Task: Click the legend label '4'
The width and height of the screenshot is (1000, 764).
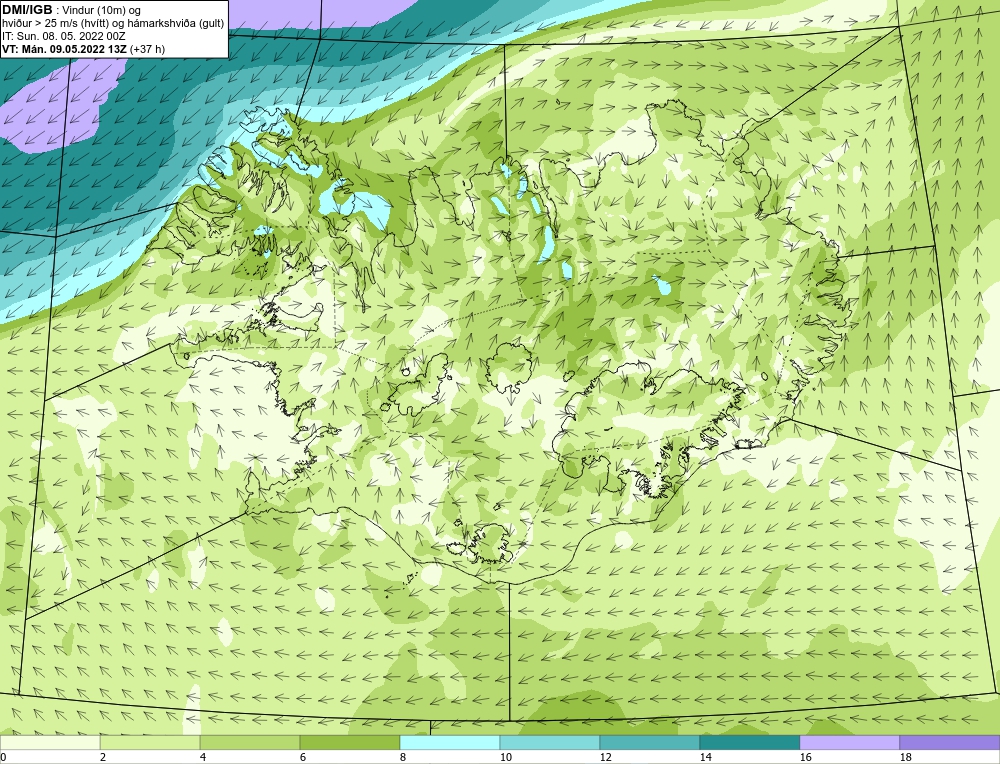Action: 203,757
